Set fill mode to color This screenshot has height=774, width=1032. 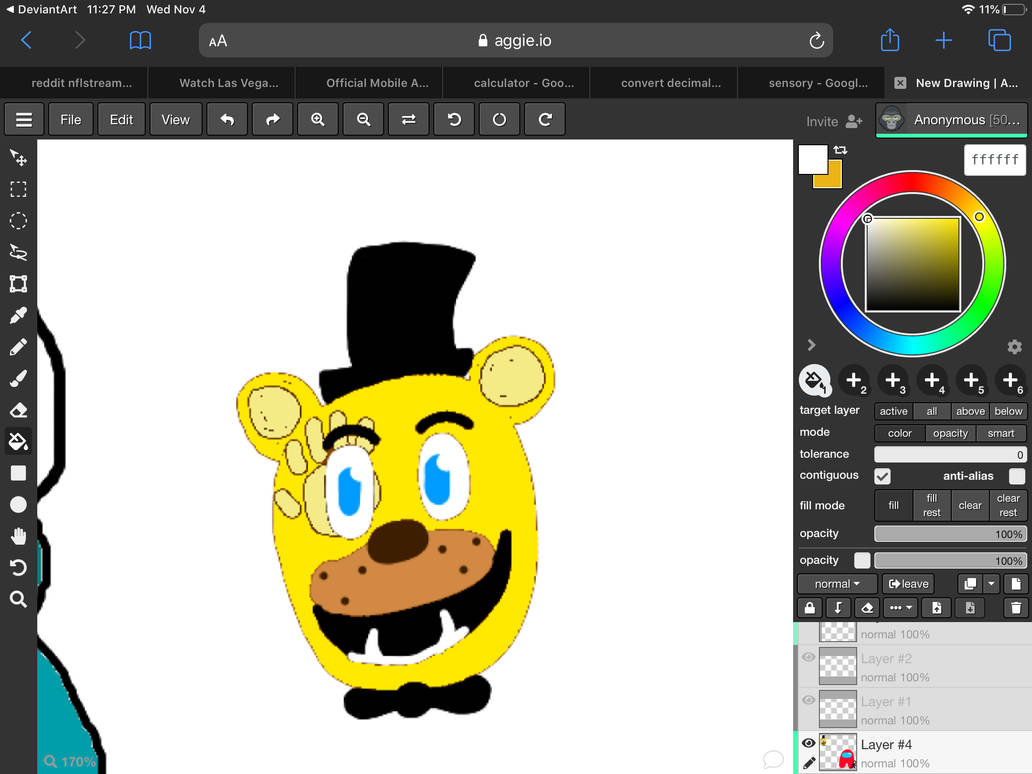[x=900, y=433]
